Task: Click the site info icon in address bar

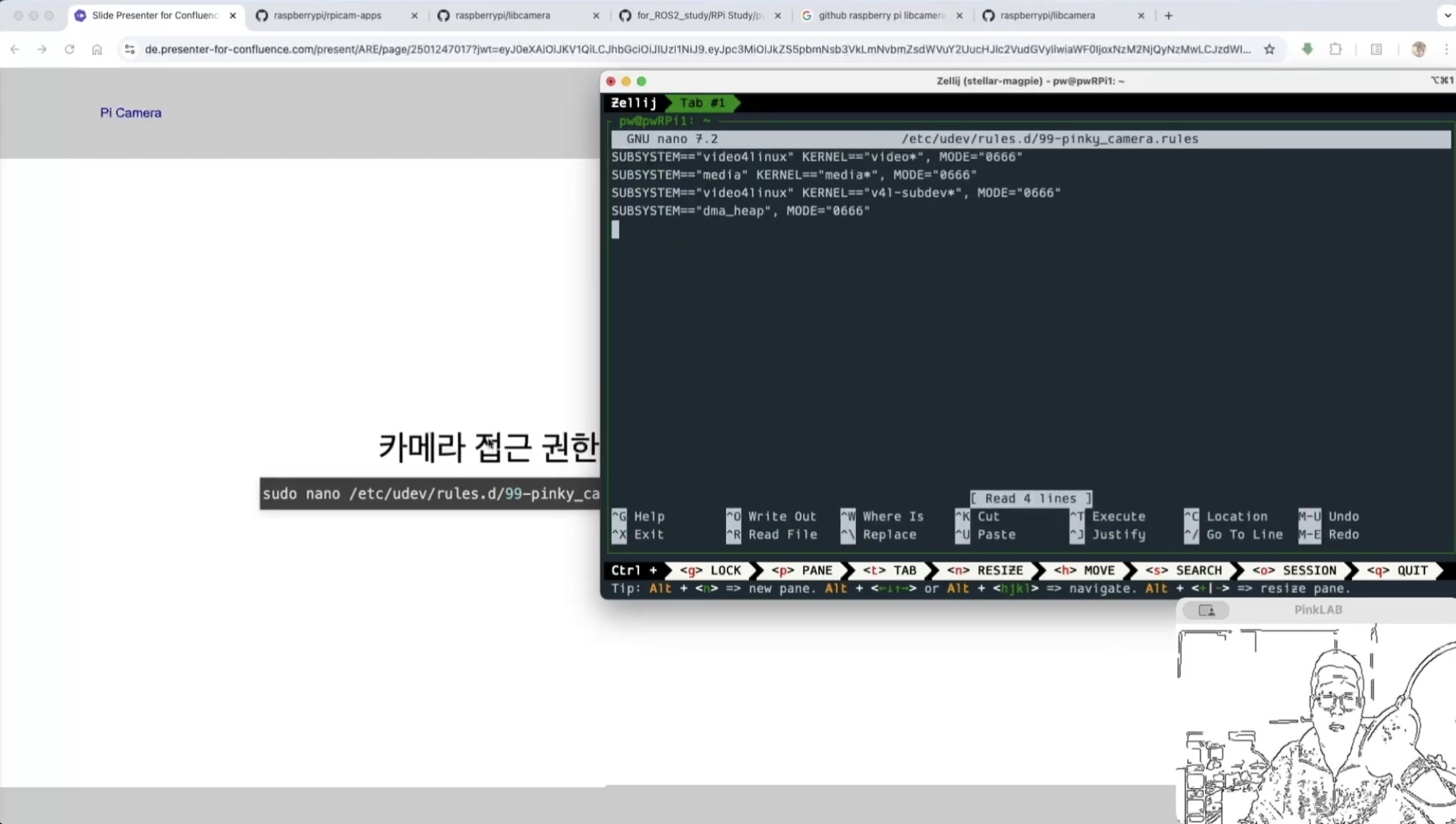Action: pos(130,49)
